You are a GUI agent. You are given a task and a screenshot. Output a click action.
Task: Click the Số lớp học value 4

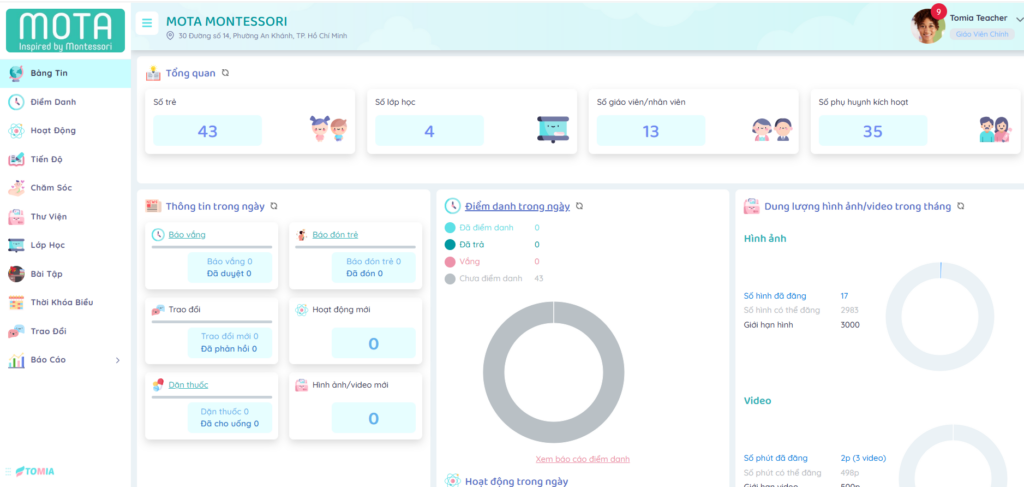pos(429,131)
